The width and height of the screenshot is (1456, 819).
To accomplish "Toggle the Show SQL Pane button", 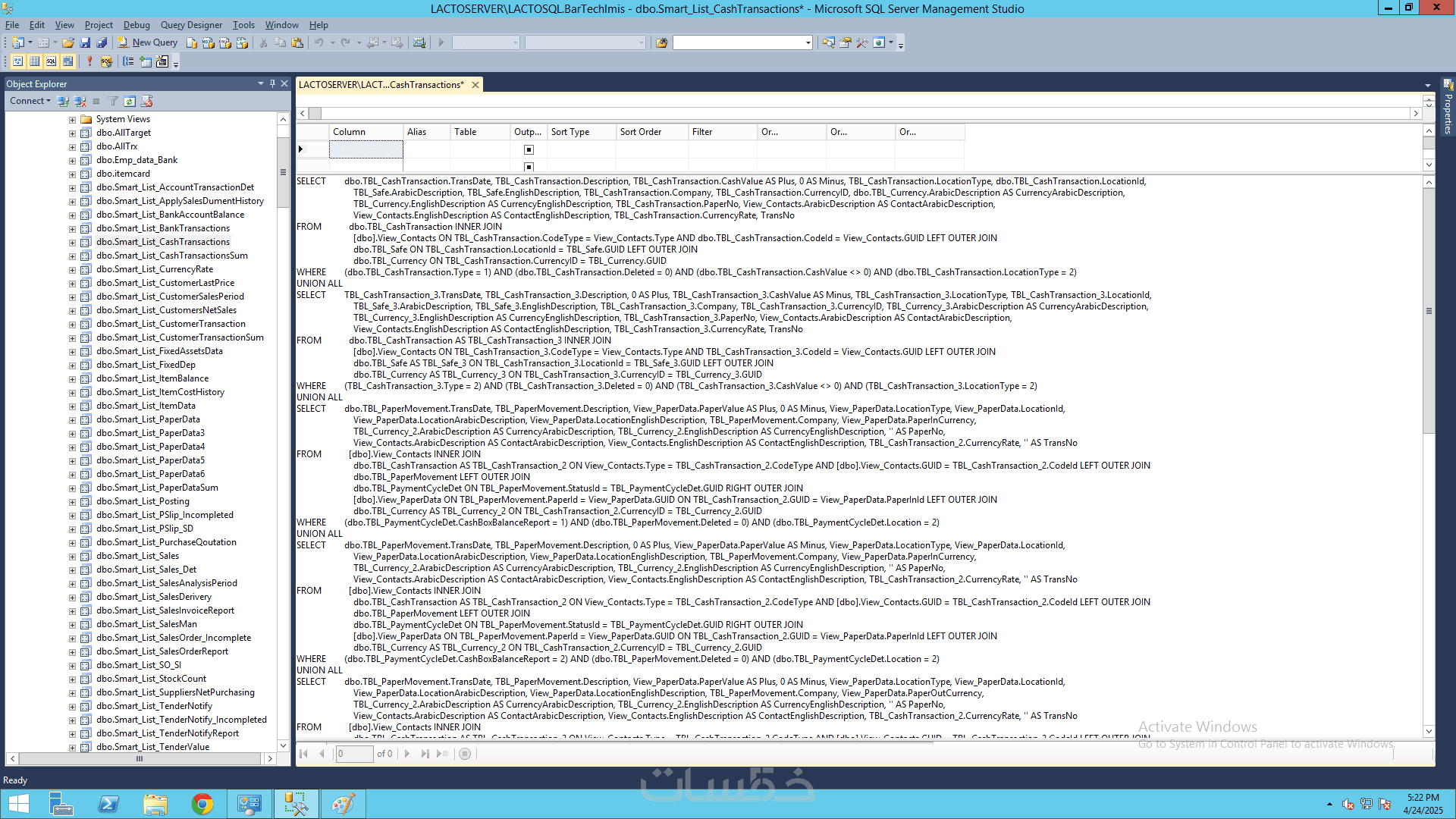I will pyautogui.click(x=52, y=61).
